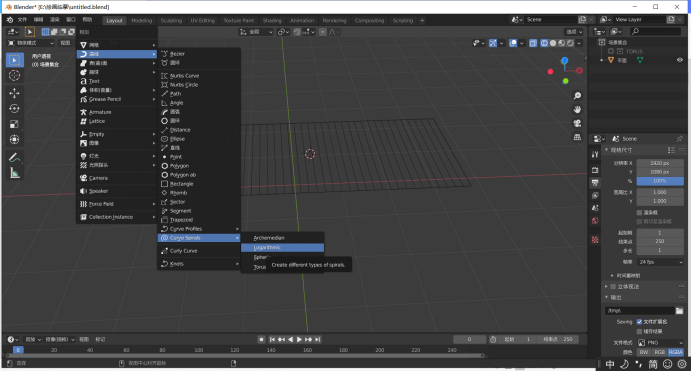The width and height of the screenshot is (692, 371).
Task: Toggle visibility eye of the plane object
Action: [680, 60]
